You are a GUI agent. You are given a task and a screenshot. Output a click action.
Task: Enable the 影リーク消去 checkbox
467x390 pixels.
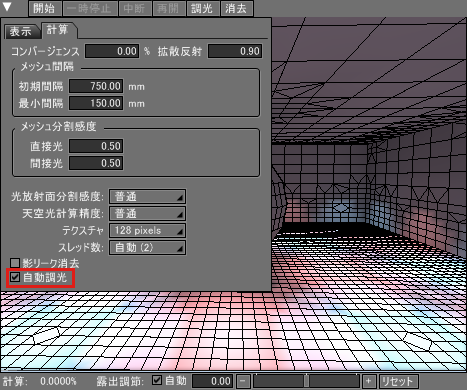point(15,263)
